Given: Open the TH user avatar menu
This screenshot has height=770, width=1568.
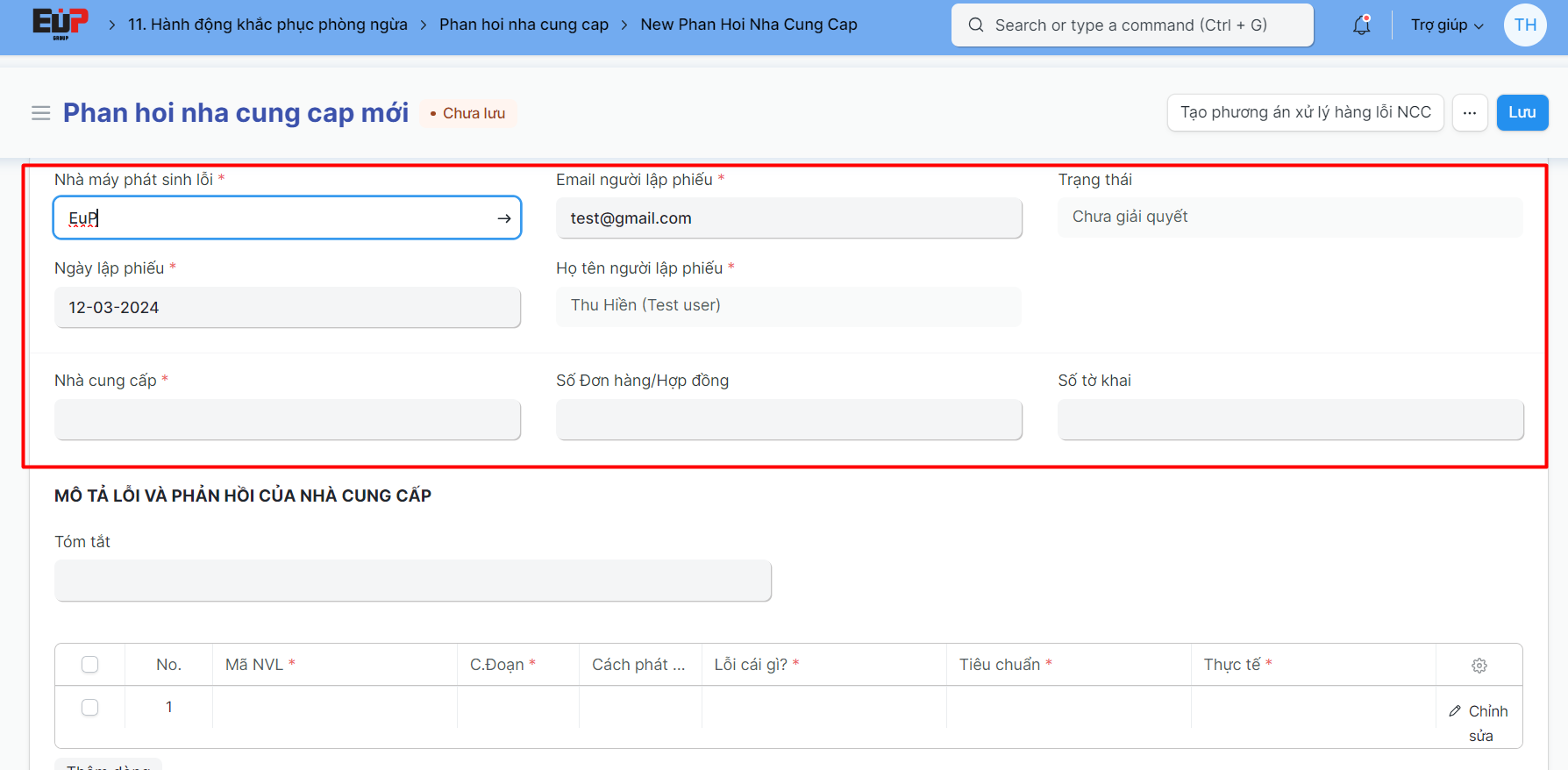Looking at the screenshot, I should [1525, 25].
